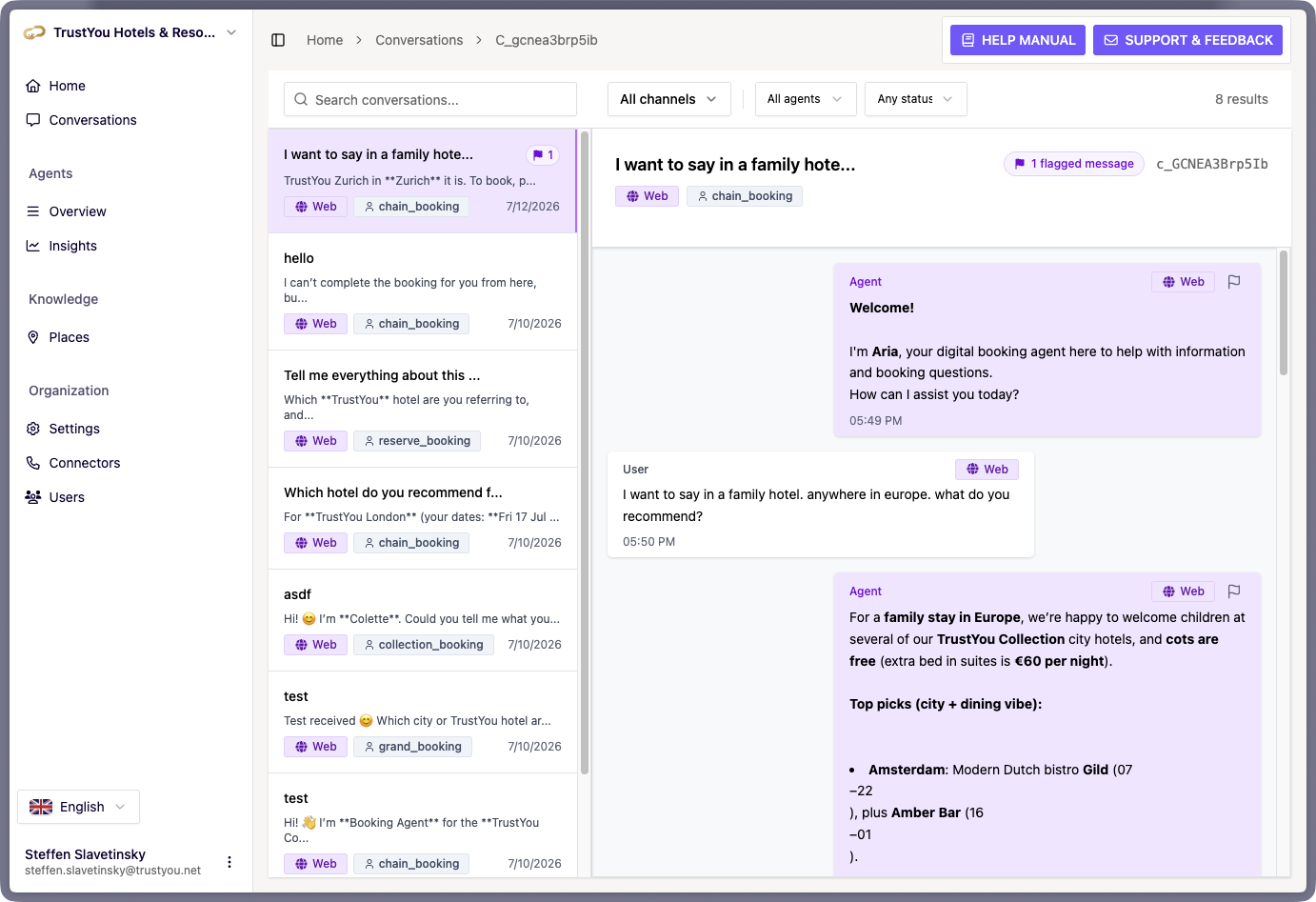Click Web badge on Welcome message
Screen dimensions: 1316x902
click(x=1183, y=282)
